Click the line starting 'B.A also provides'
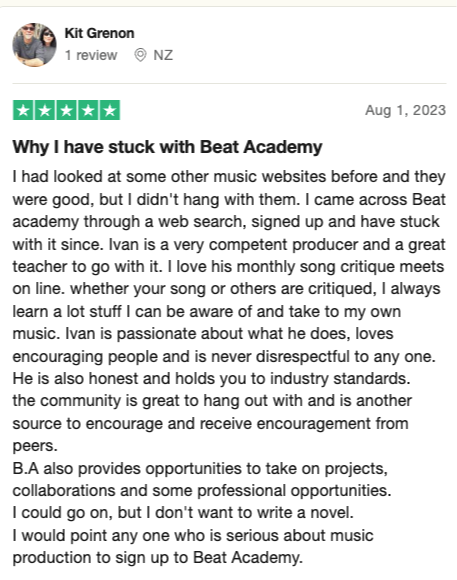 (x=200, y=469)
